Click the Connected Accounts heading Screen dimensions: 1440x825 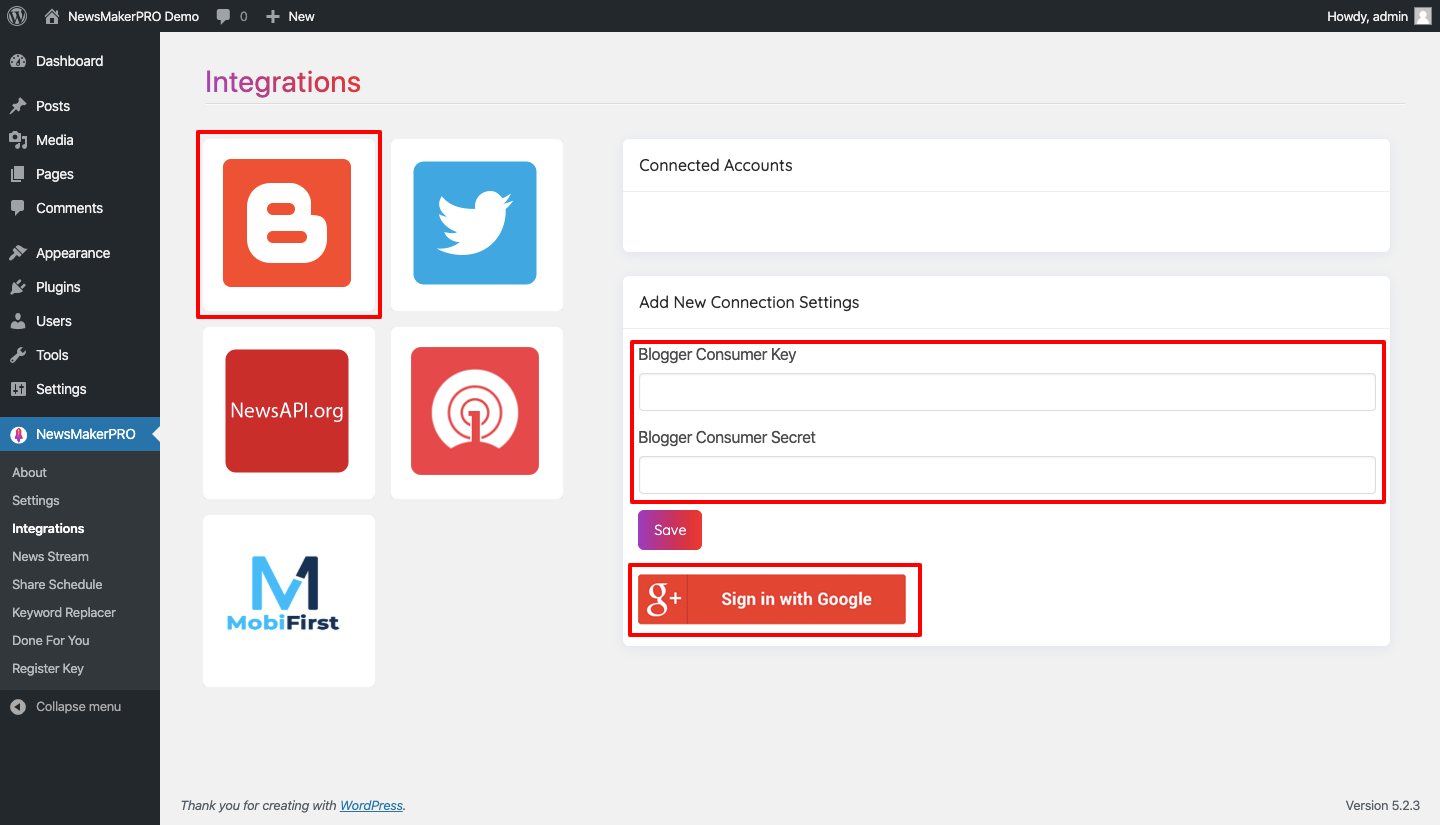[716, 165]
